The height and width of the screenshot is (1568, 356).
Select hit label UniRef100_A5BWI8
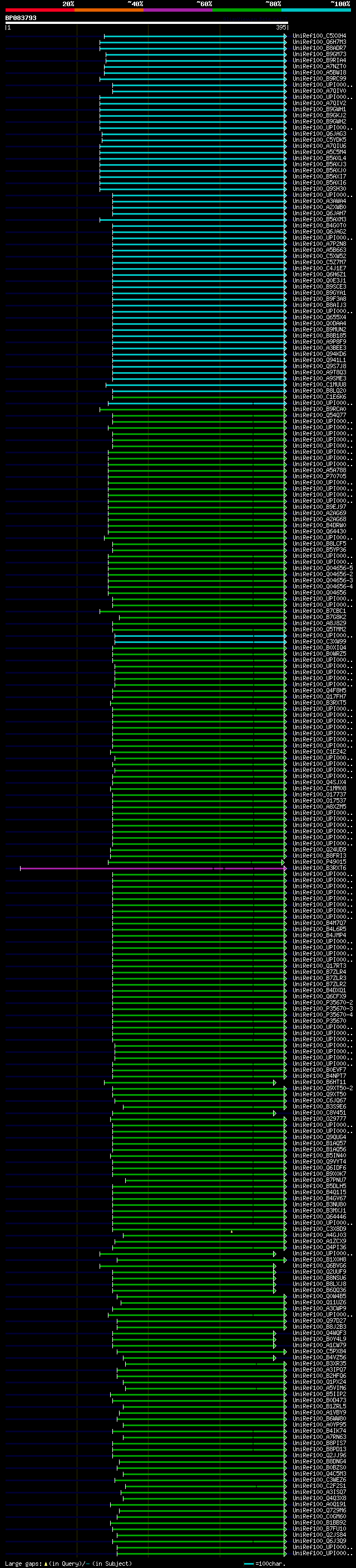(x=319, y=72)
